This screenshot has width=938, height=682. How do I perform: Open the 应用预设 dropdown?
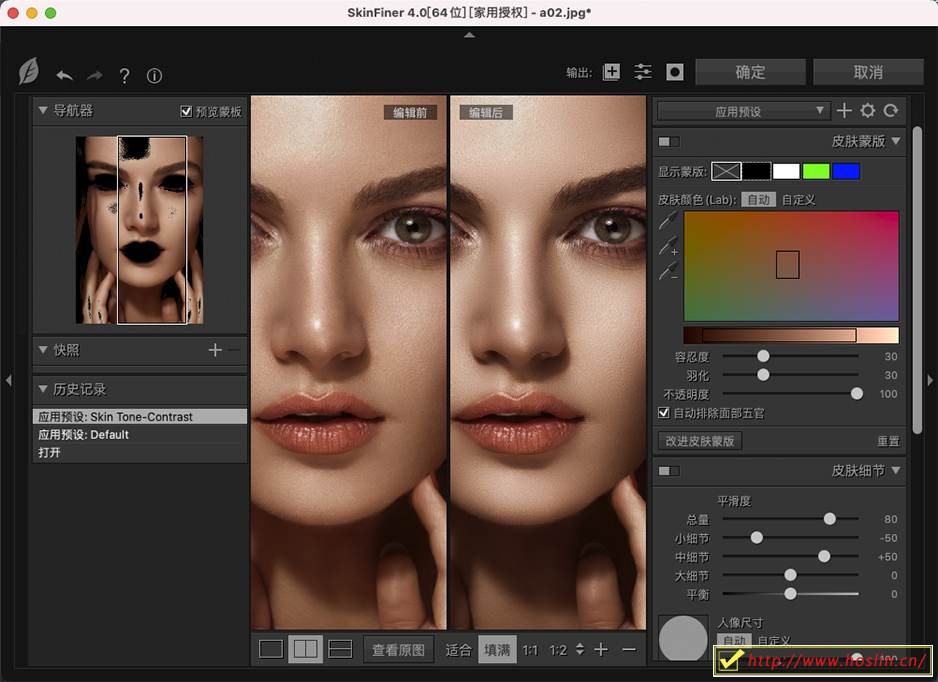coord(743,111)
